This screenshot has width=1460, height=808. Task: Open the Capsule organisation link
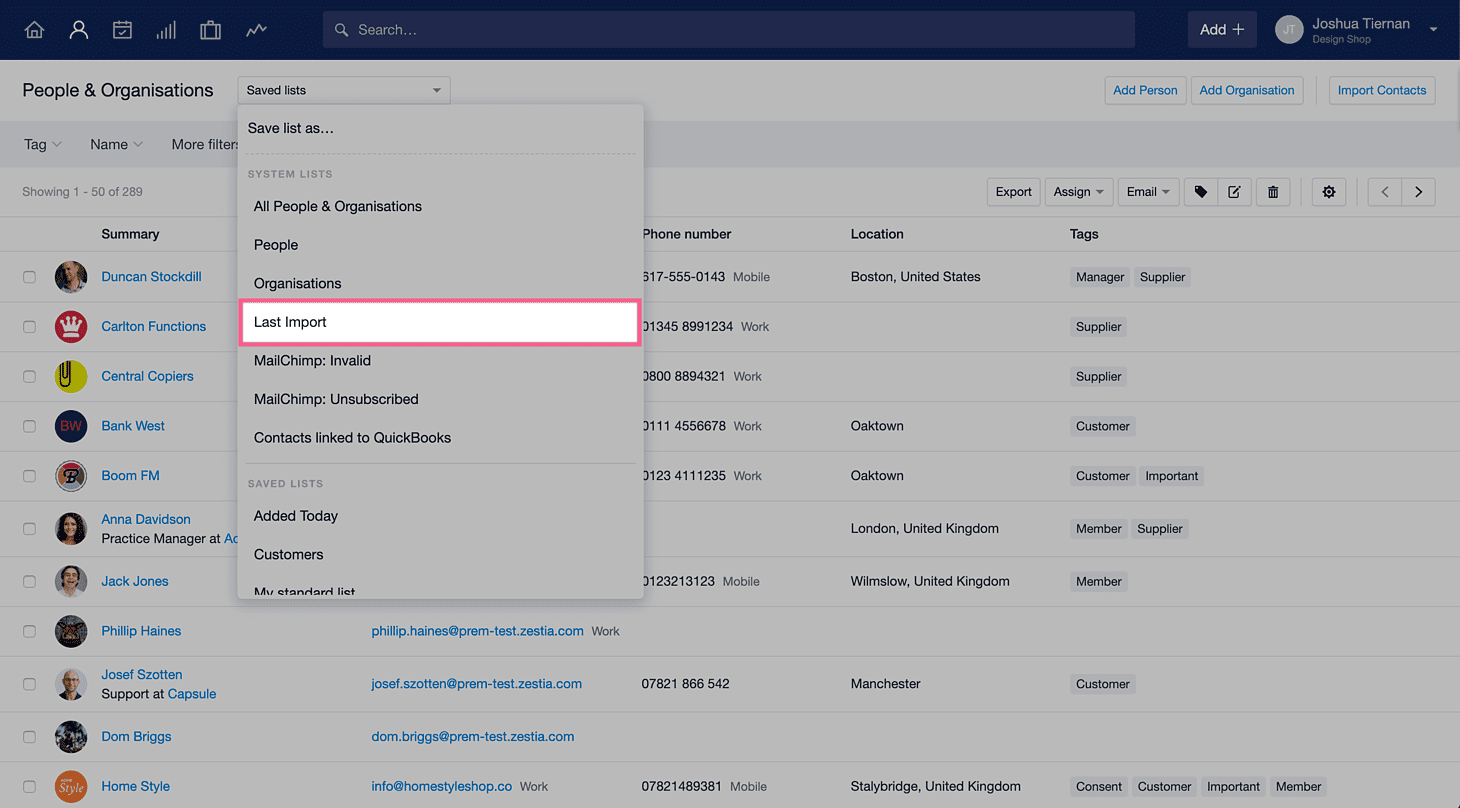(x=192, y=694)
